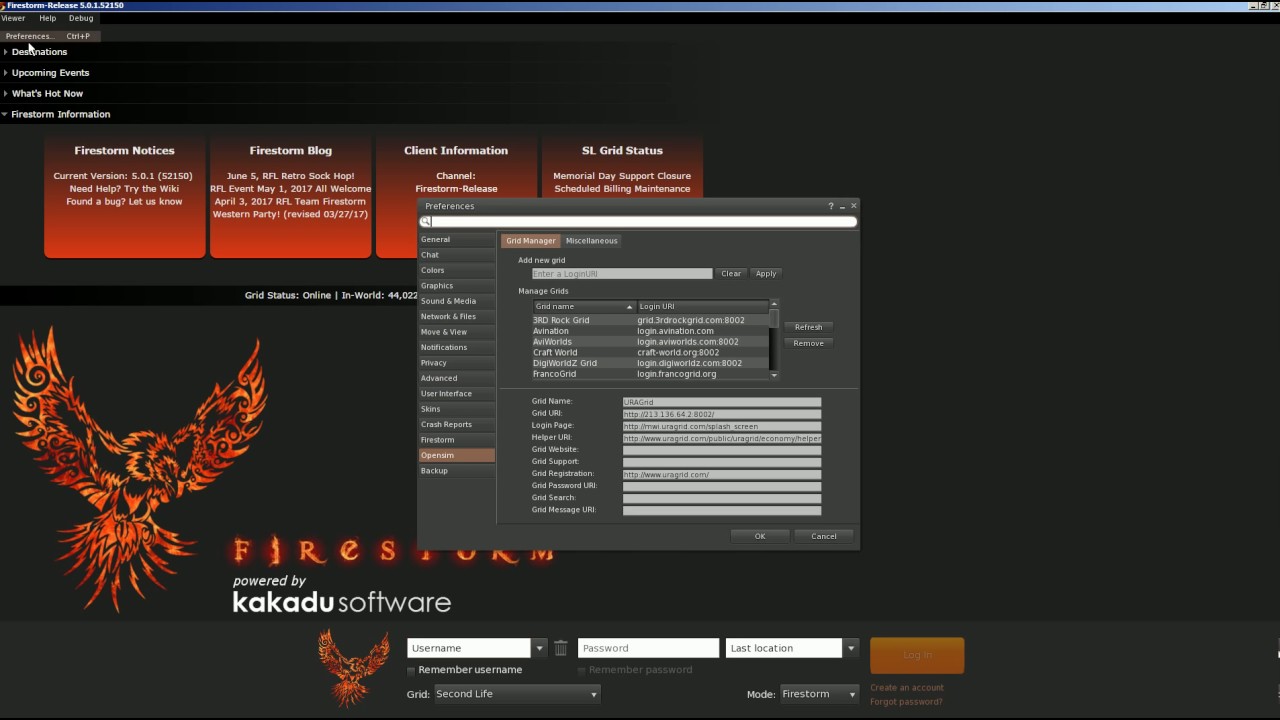Open the Advanced preferences category

(457, 378)
